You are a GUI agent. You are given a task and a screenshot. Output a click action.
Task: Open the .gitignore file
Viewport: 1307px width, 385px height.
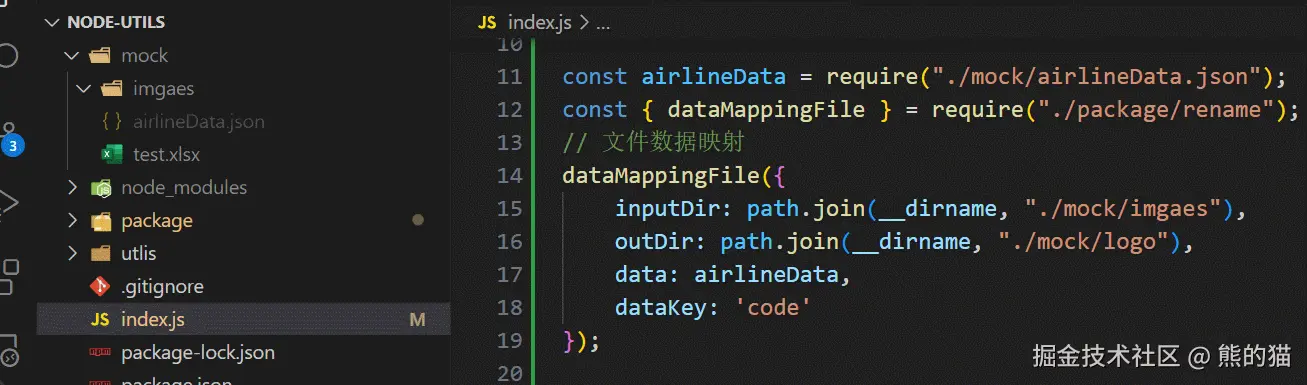tap(163, 286)
